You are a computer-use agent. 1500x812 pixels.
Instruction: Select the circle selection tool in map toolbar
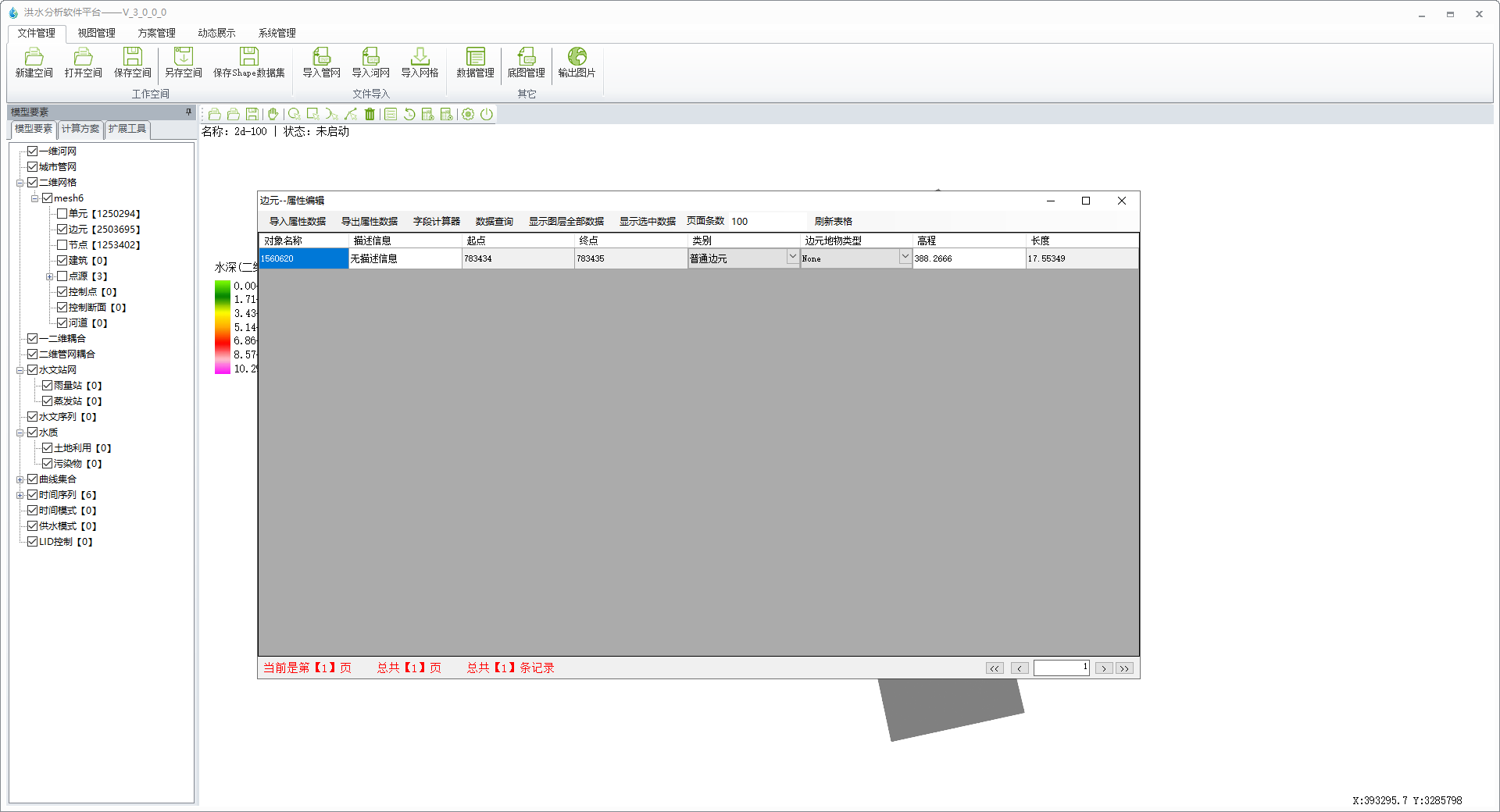tap(295, 114)
